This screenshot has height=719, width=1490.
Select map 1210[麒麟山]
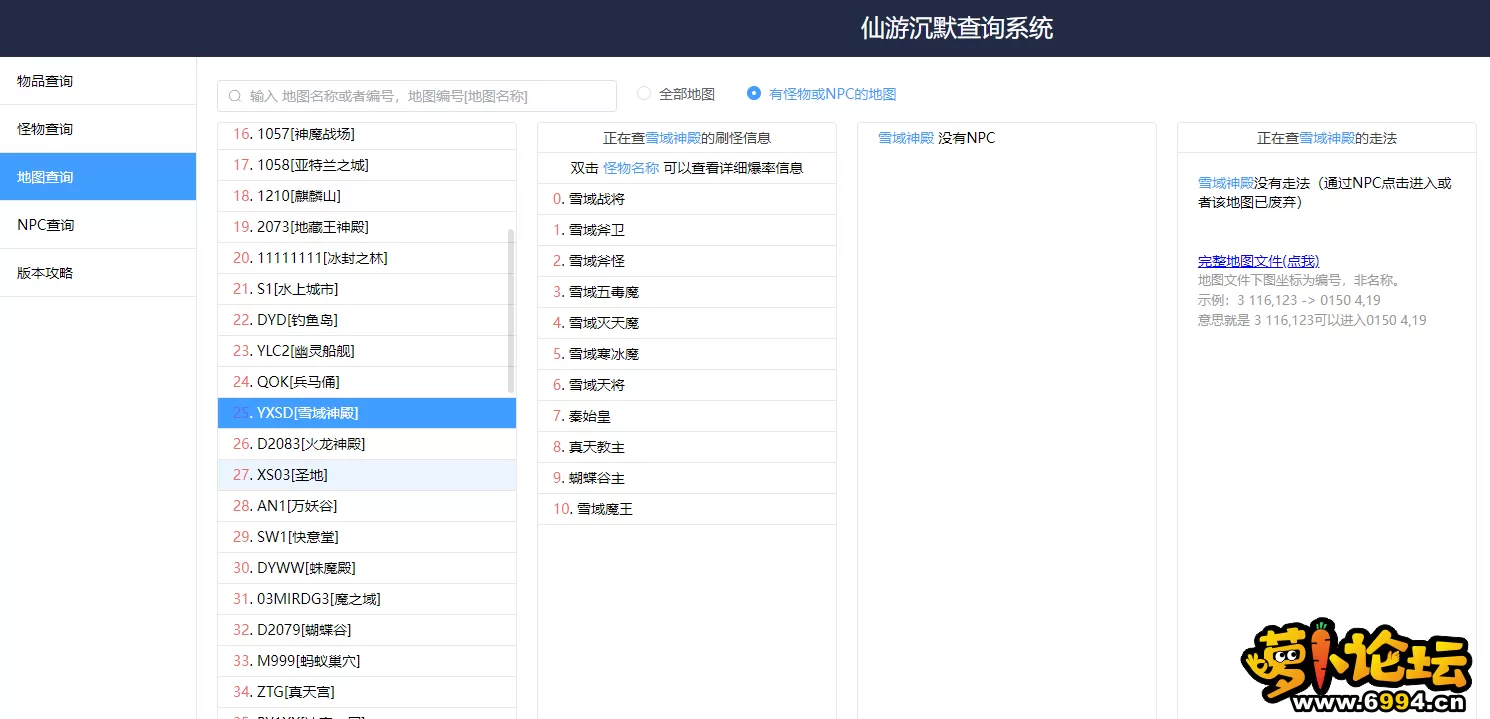[367, 196]
